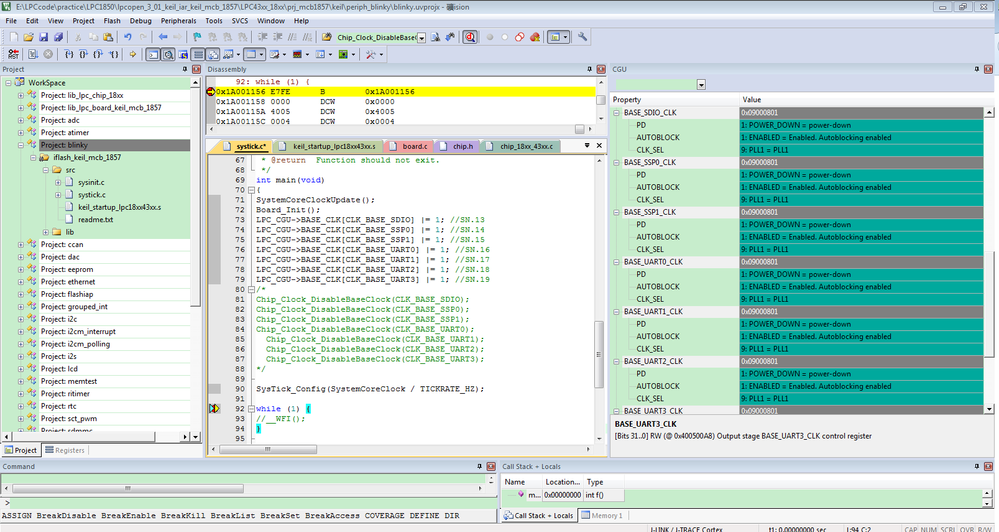Select the Memory 1 tab
The width and height of the screenshot is (999, 532).
tap(604, 515)
